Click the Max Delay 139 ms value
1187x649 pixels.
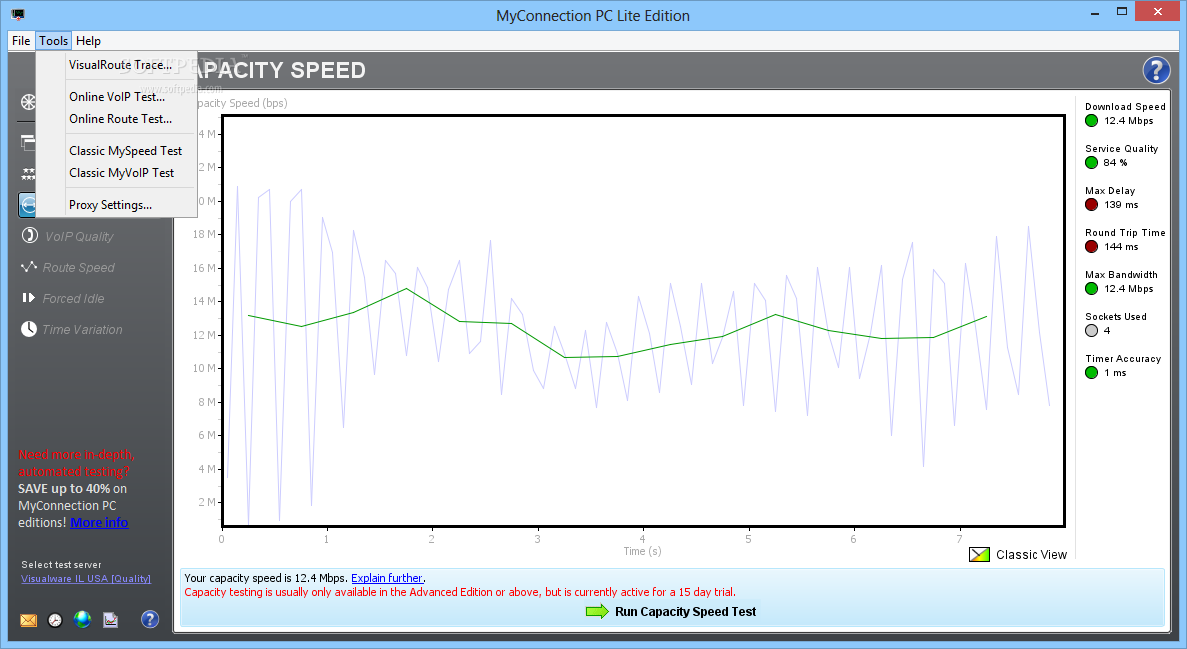click(x=1121, y=204)
